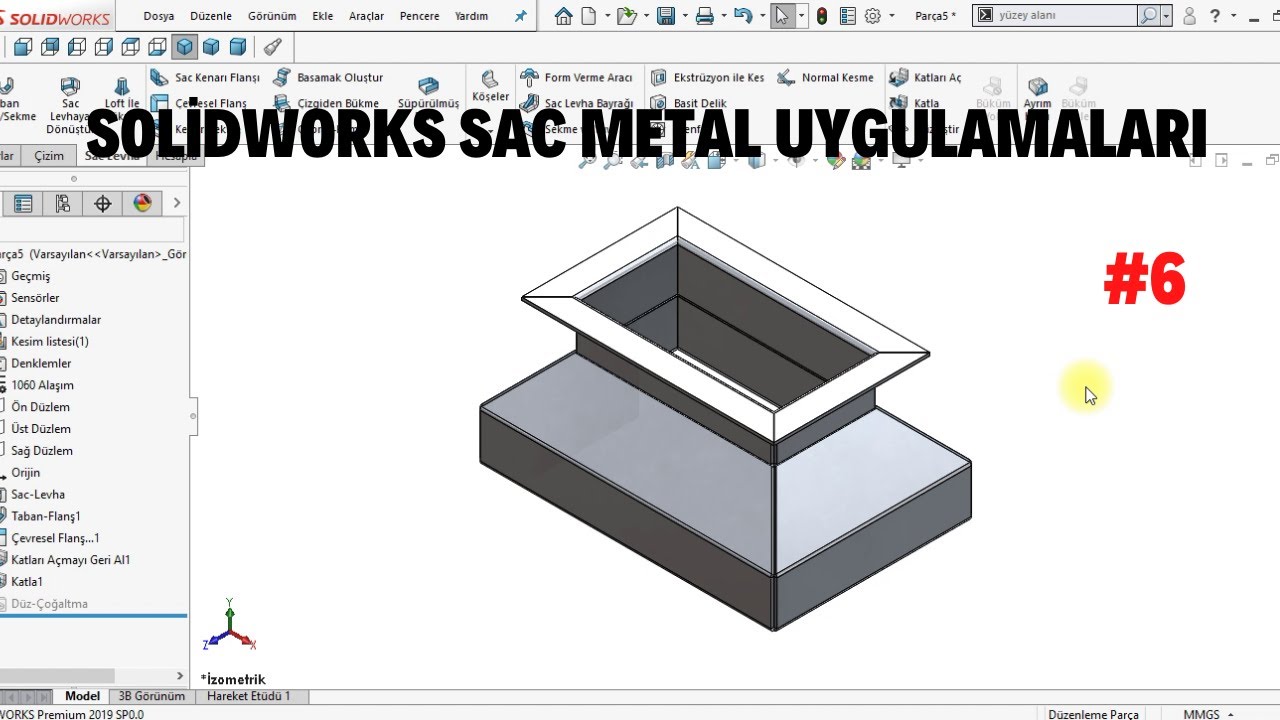Screen dimensions: 1280x720
Task: Open the dropdown arrow next to Print icon
Action: pyautogui.click(x=723, y=16)
